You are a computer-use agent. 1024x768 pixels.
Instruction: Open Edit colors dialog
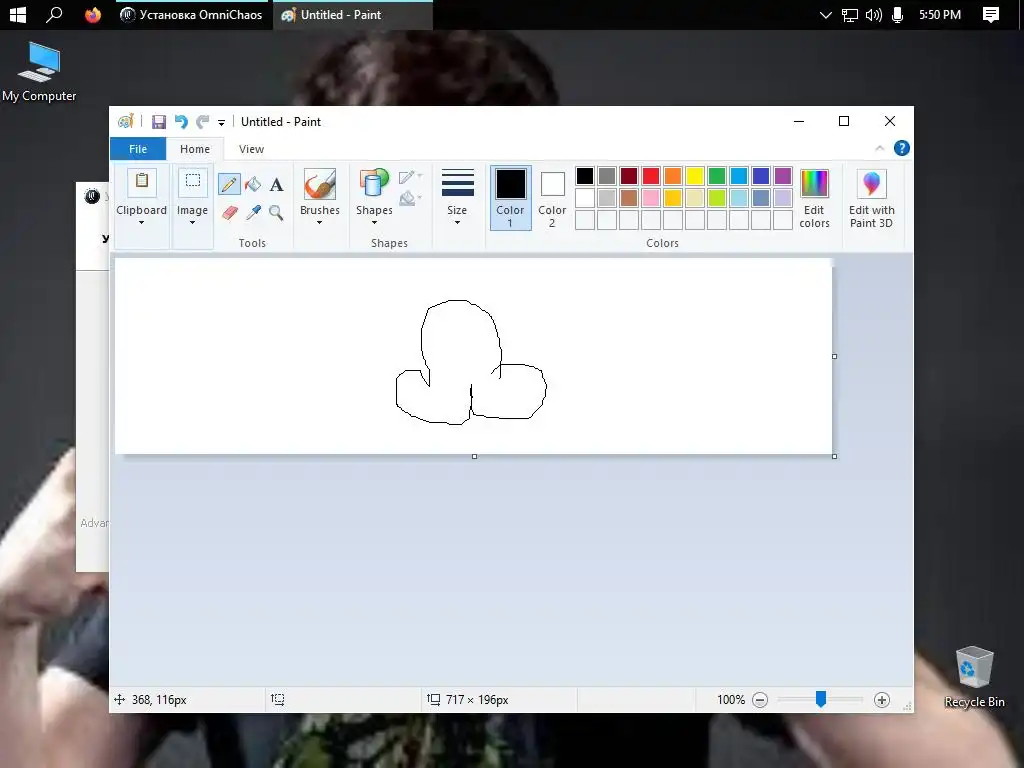click(814, 199)
